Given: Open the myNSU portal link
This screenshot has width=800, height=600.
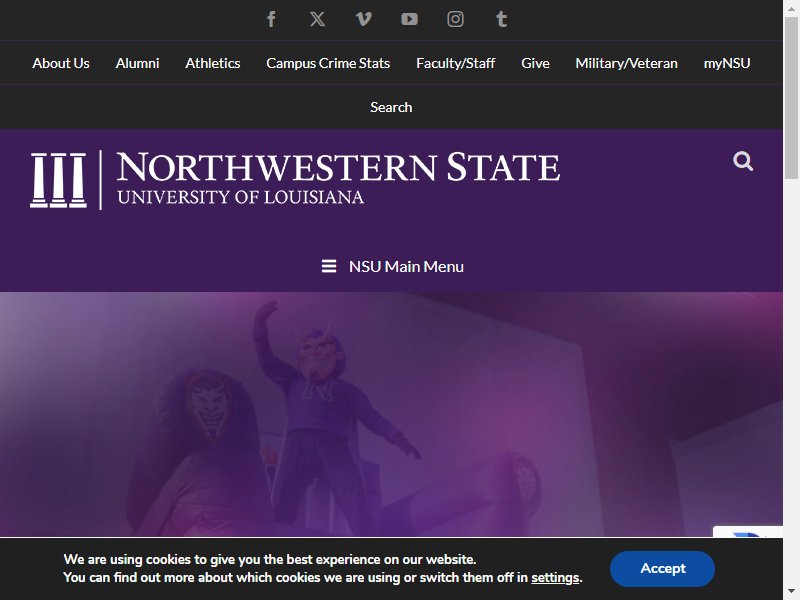Looking at the screenshot, I should coord(727,63).
